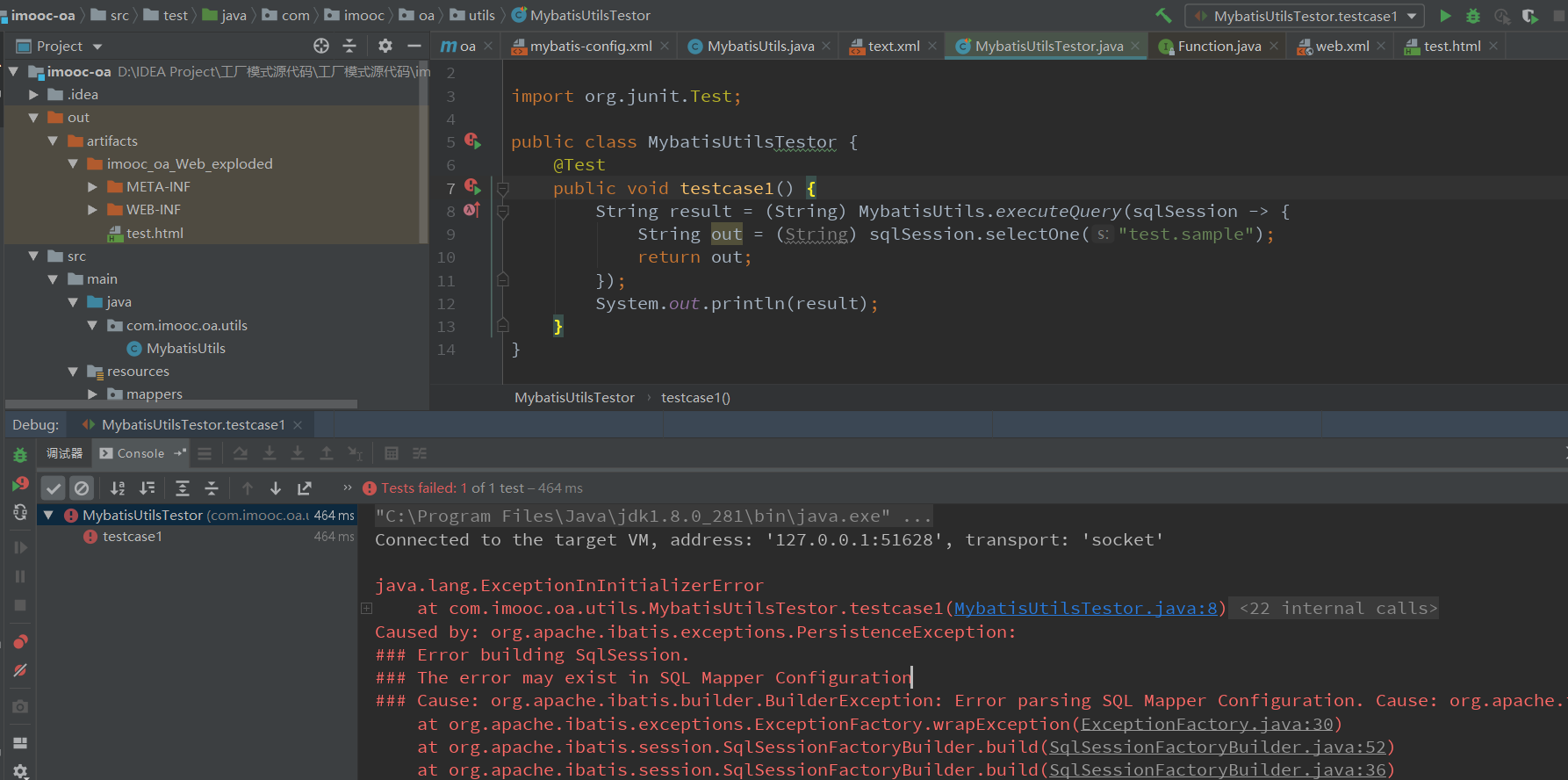The image size is (1568, 780).
Task: Follow the ExceptionFactory.java:30 link
Action: (1206, 725)
